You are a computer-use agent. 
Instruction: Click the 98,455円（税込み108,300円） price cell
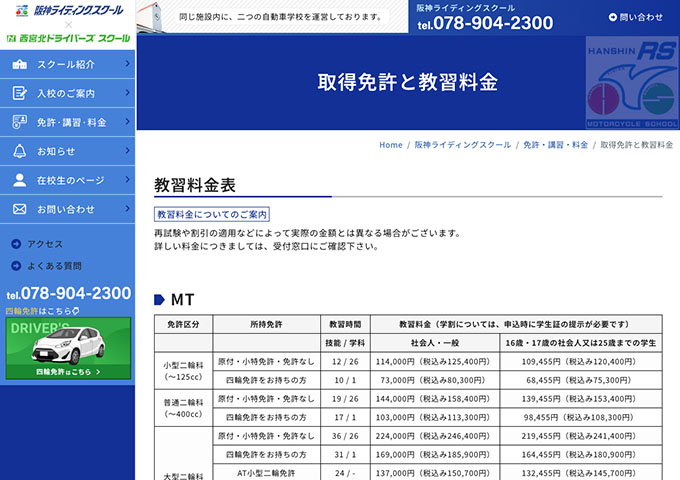pyautogui.click(x=581, y=418)
